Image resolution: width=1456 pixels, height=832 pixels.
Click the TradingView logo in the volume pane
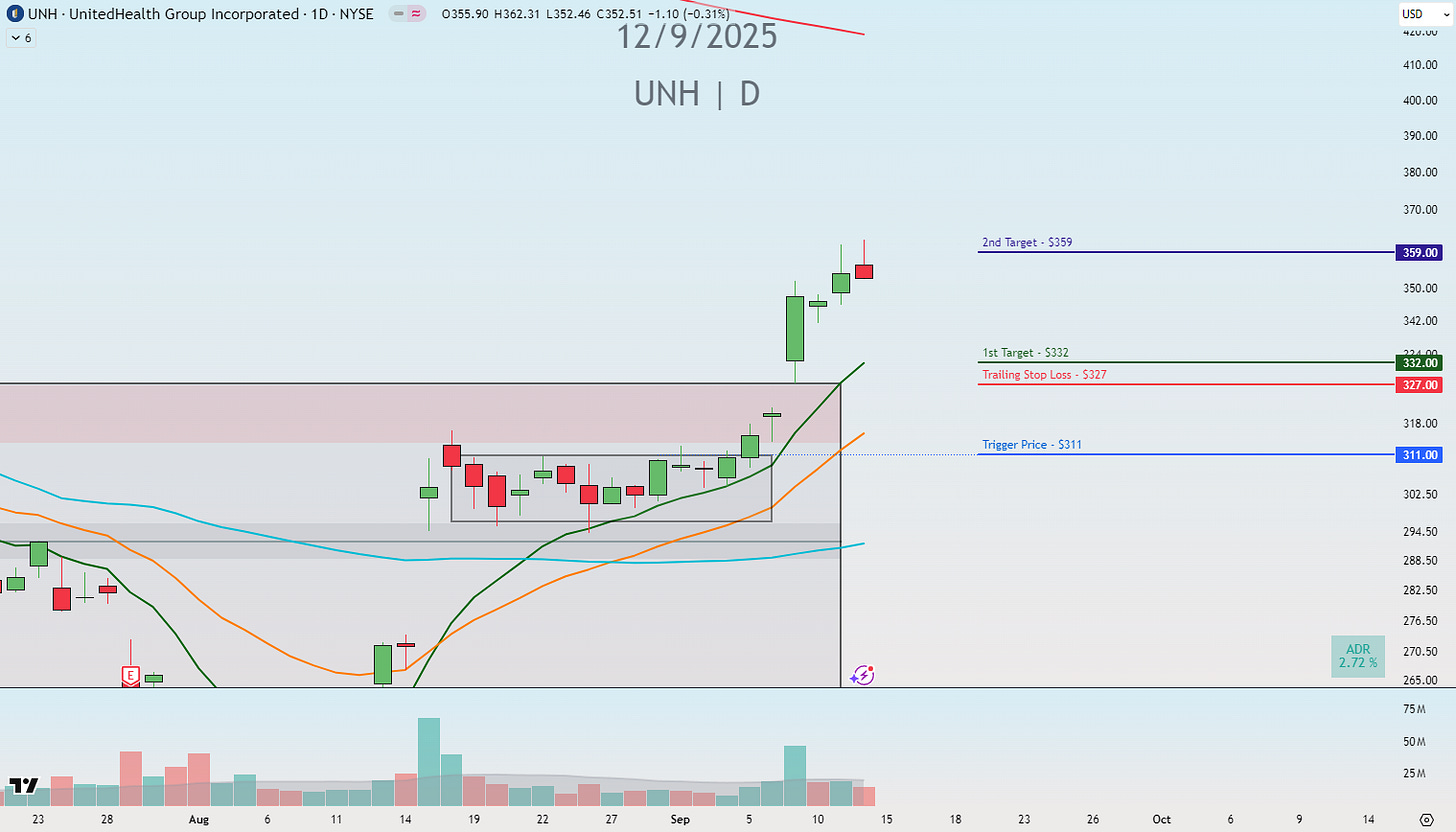coord(23,786)
